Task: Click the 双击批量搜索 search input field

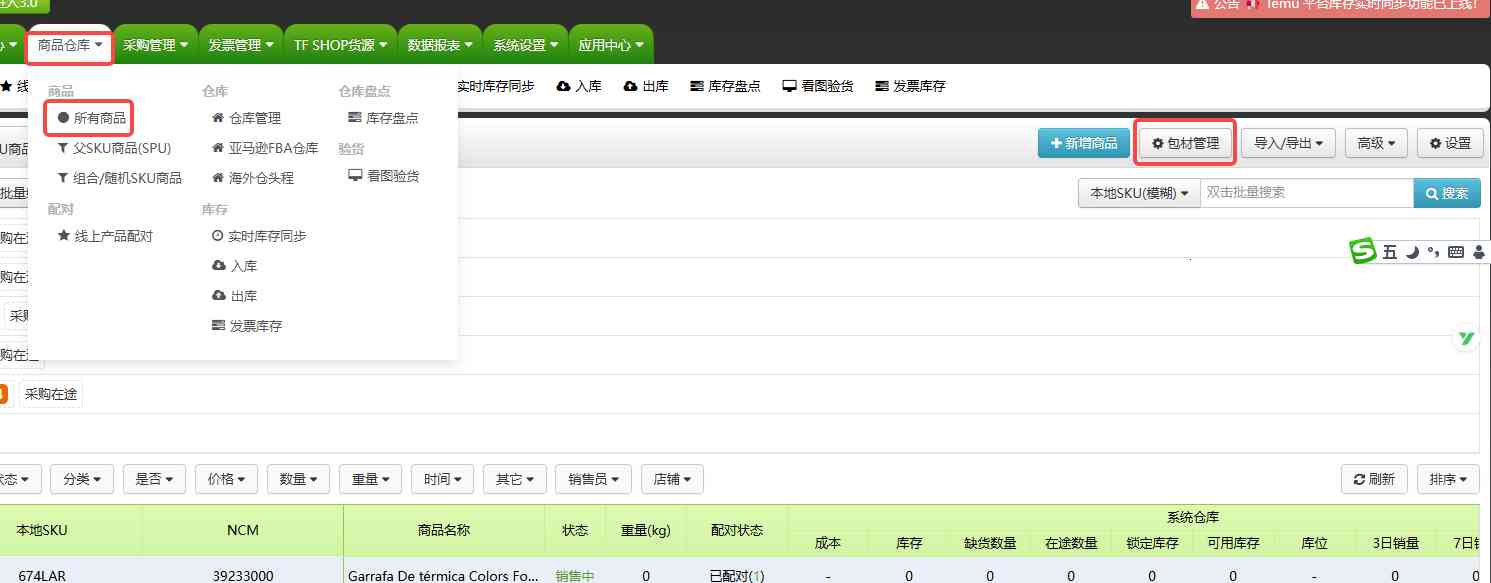Action: tap(1306, 193)
